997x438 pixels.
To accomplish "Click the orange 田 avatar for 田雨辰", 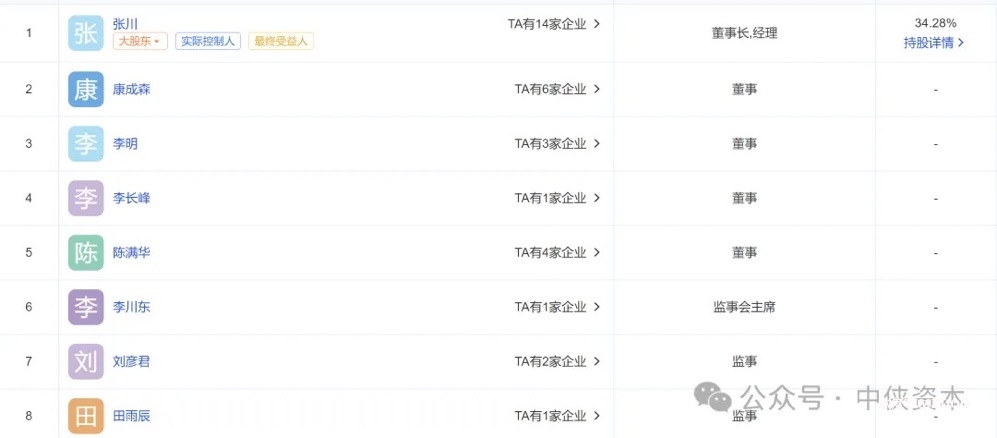I will click(86, 416).
